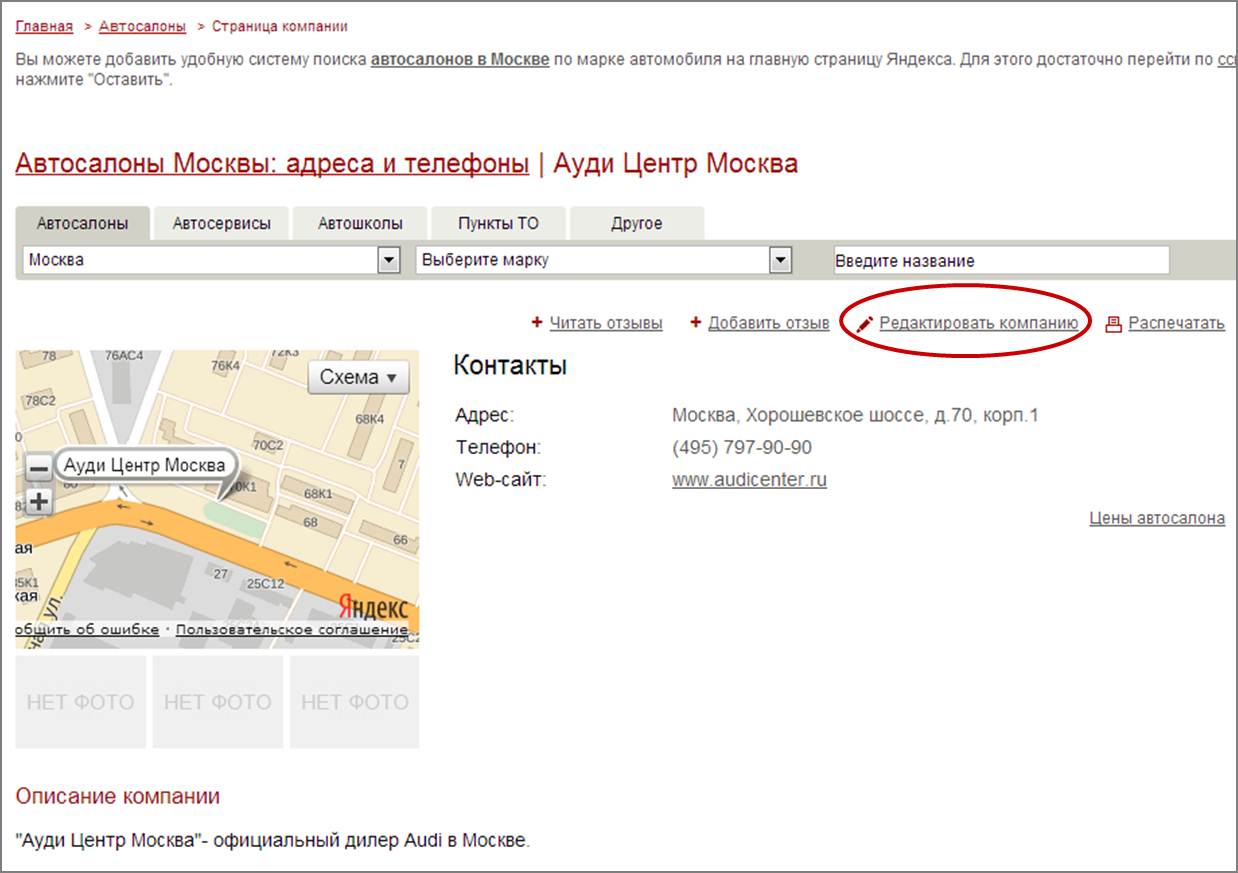Open the Другое tab
This screenshot has width=1238, height=873.
click(637, 224)
